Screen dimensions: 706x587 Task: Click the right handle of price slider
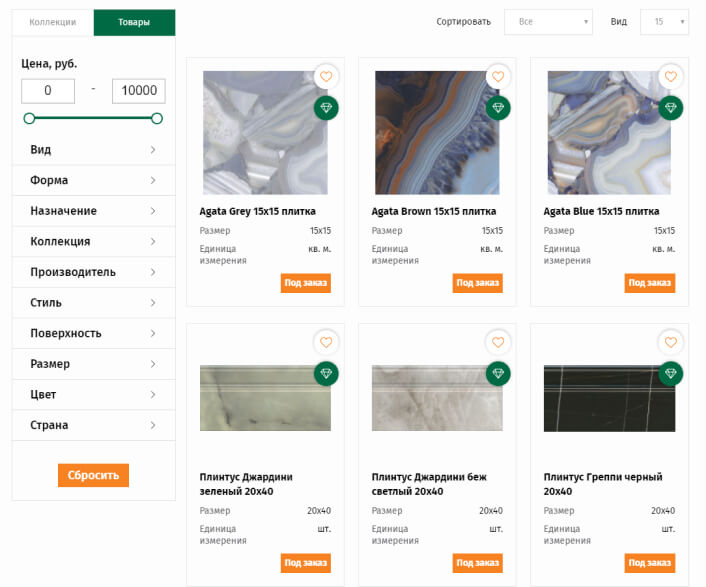tap(157, 118)
